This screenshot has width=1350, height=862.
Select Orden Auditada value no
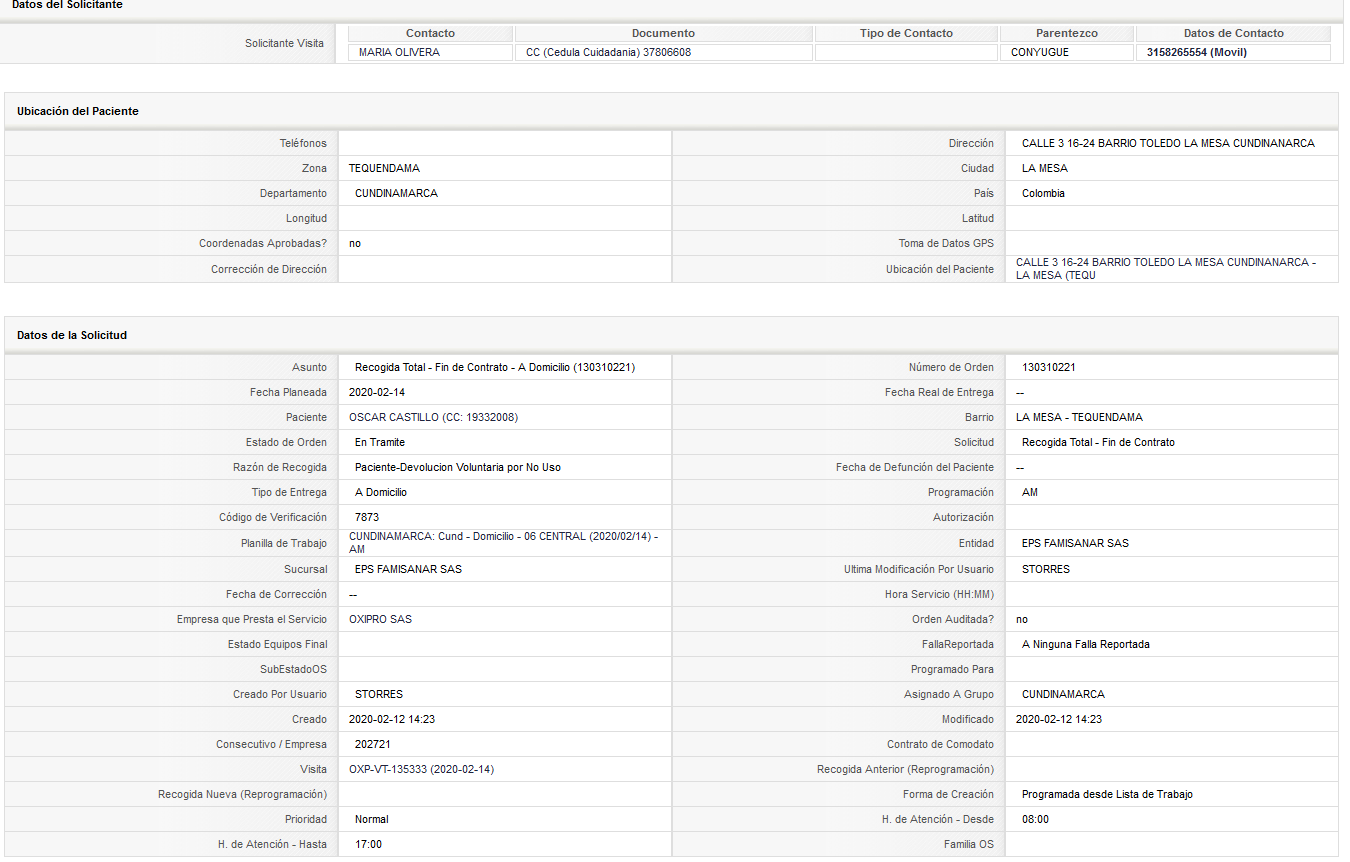[x=1022, y=619]
